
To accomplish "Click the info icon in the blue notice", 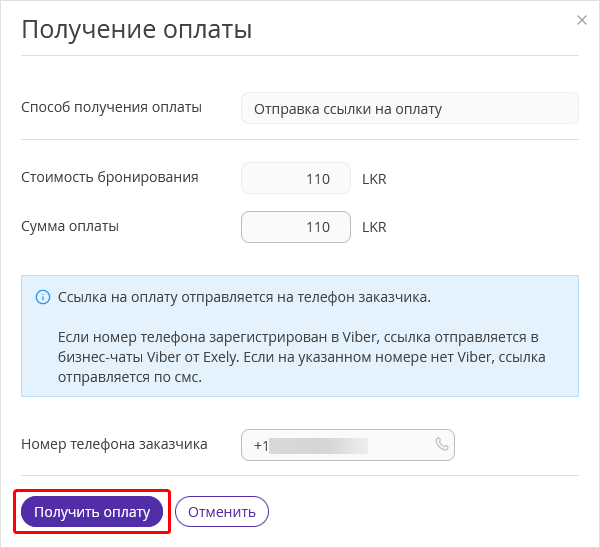I will pos(43,297).
